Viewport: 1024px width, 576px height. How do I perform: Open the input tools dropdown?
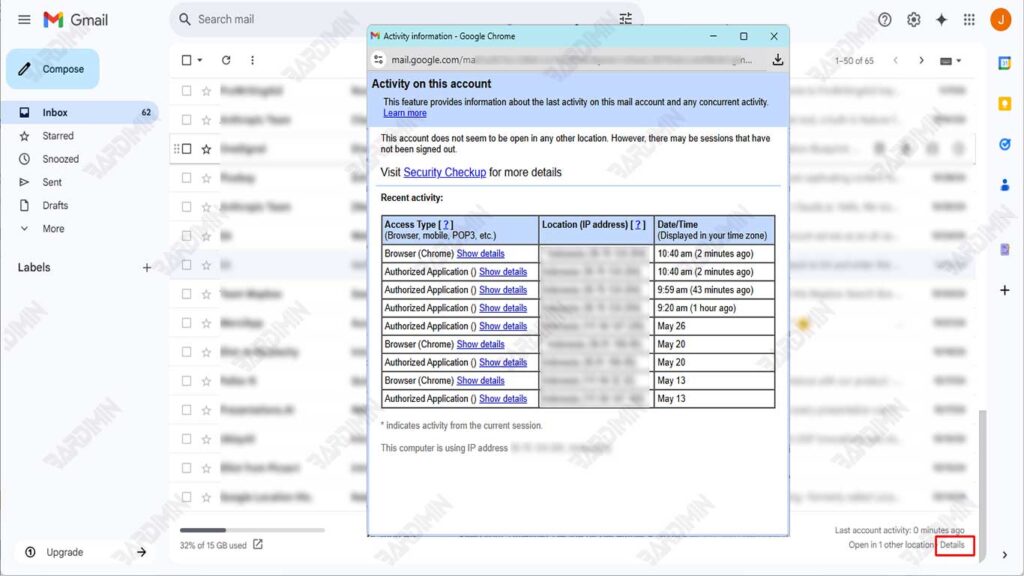pos(950,61)
